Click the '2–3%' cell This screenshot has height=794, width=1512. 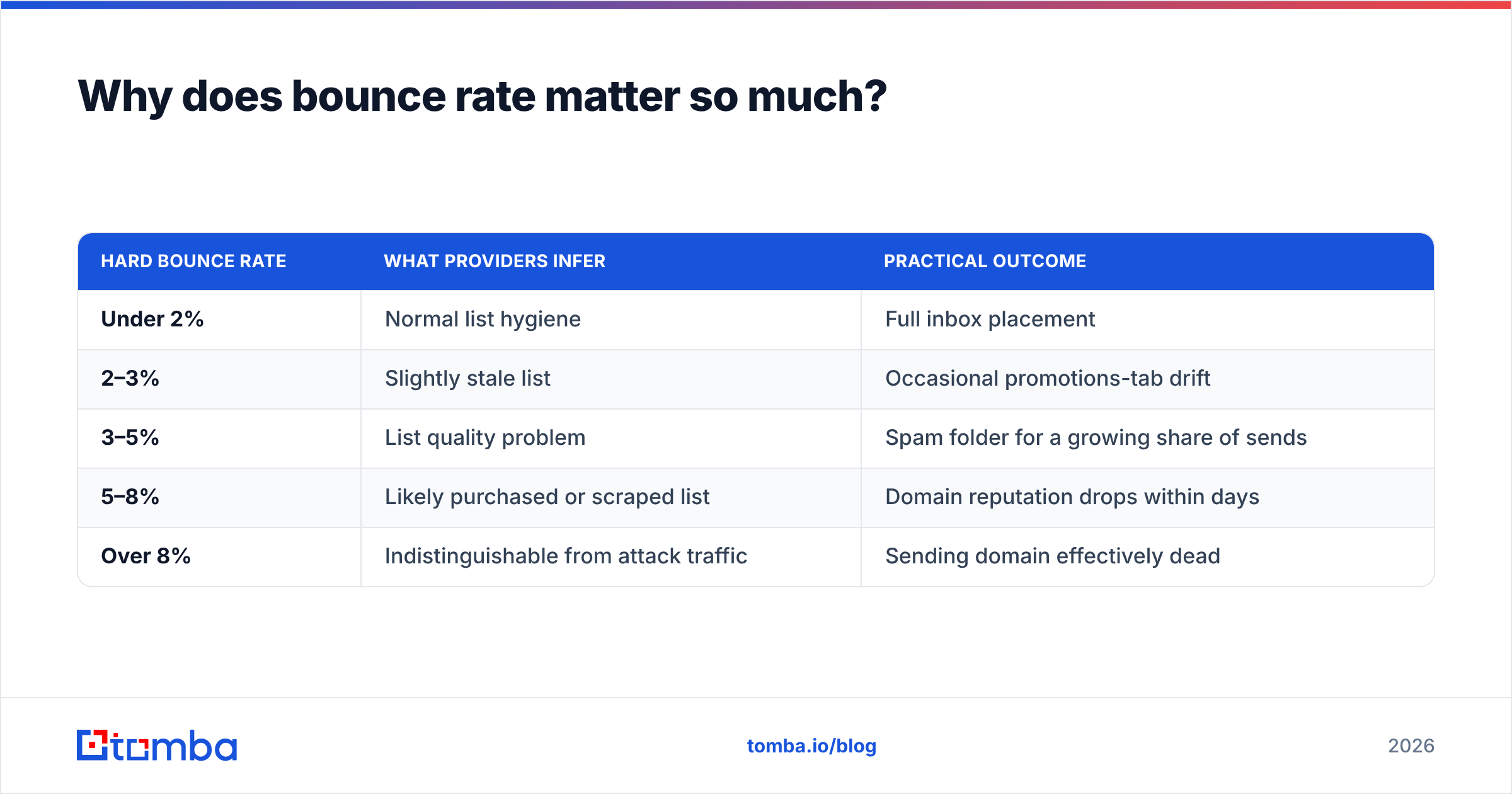[x=219, y=379]
